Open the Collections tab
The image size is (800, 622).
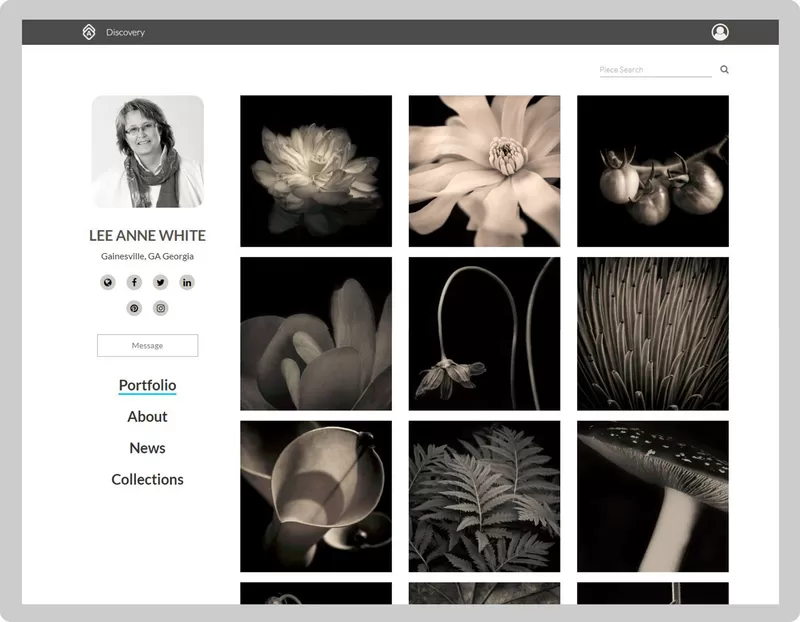pos(147,480)
